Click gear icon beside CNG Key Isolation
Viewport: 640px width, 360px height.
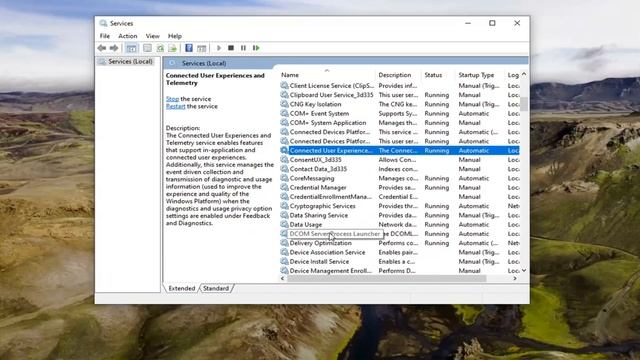(284, 104)
